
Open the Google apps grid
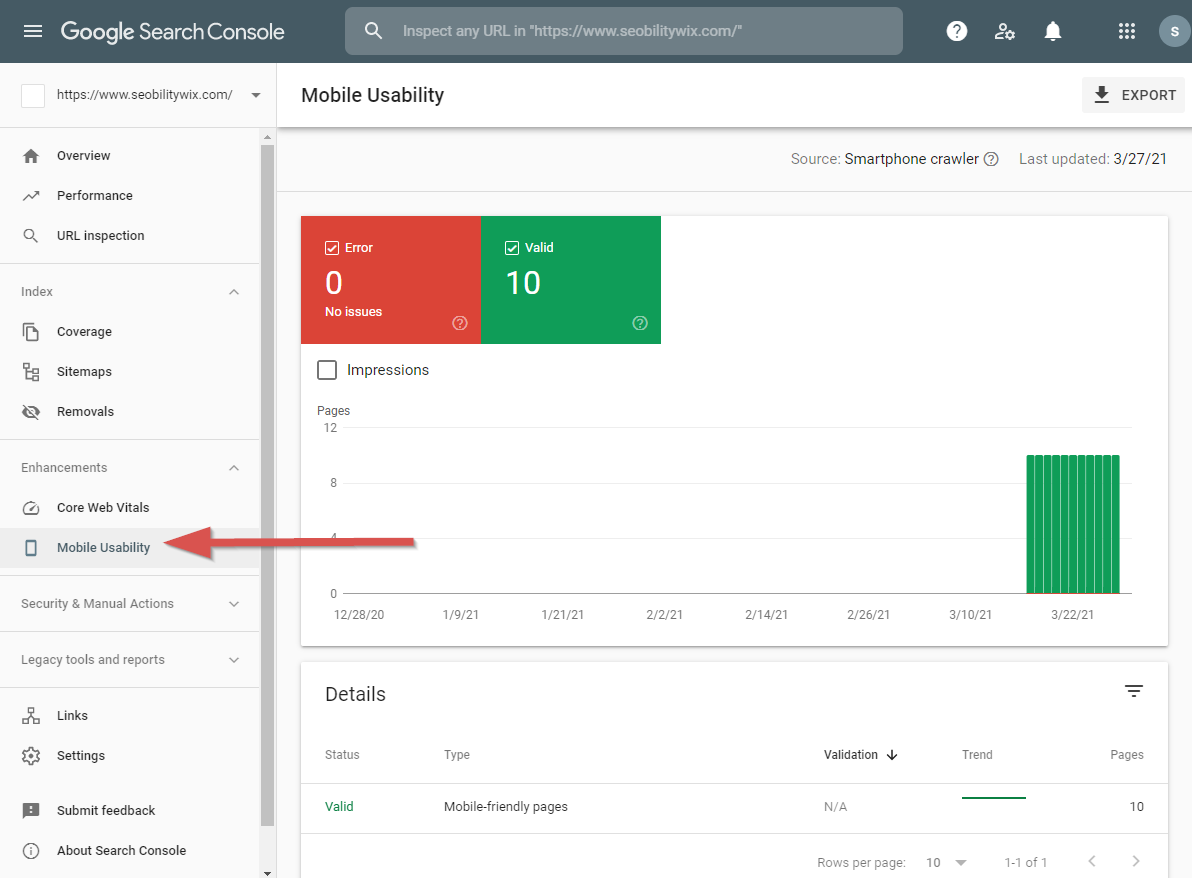[x=1127, y=31]
